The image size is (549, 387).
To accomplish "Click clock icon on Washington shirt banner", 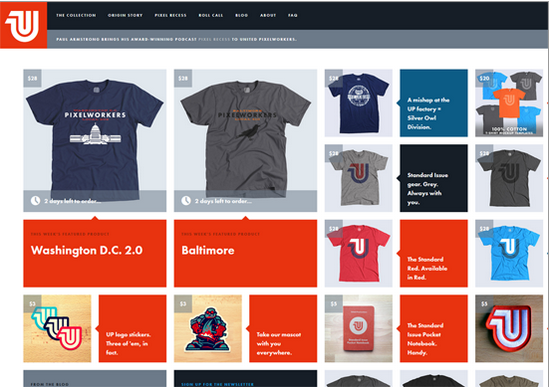I will [35, 201].
